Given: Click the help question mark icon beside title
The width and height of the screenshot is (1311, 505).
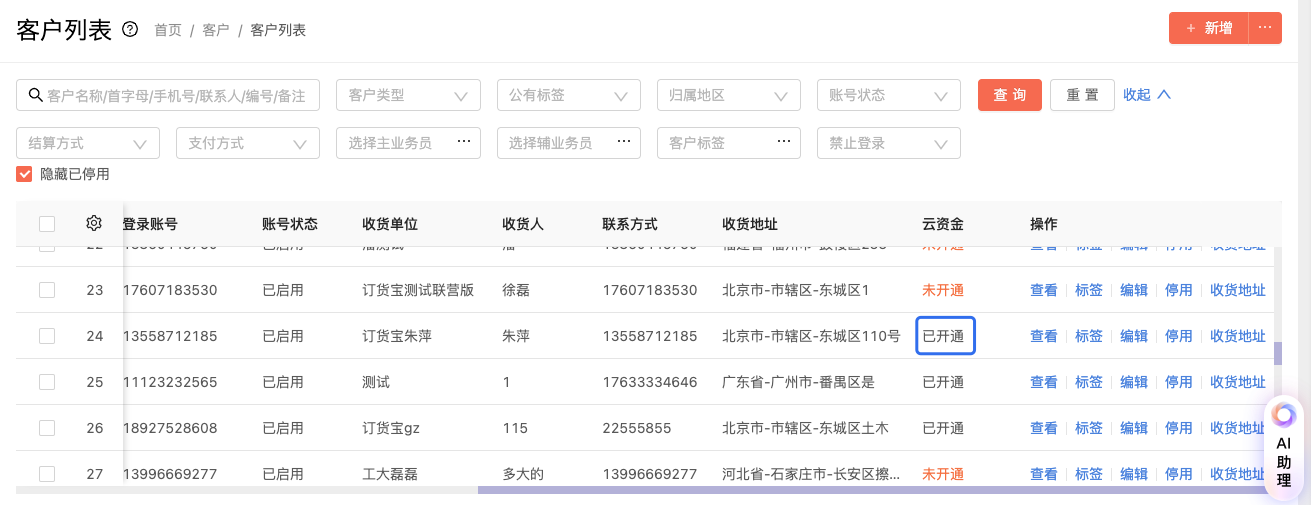Looking at the screenshot, I should 130,30.
